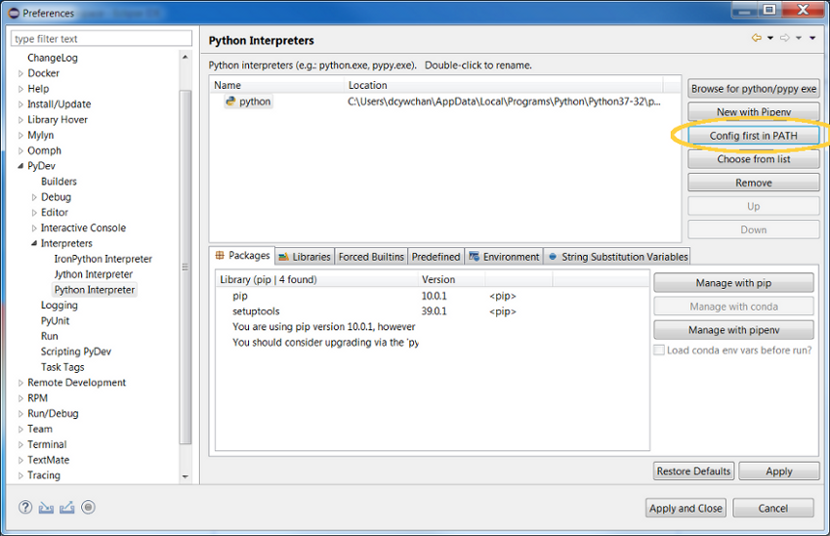Collapse the PyDev tree node
830x536 pixels.
pyautogui.click(x=21, y=167)
